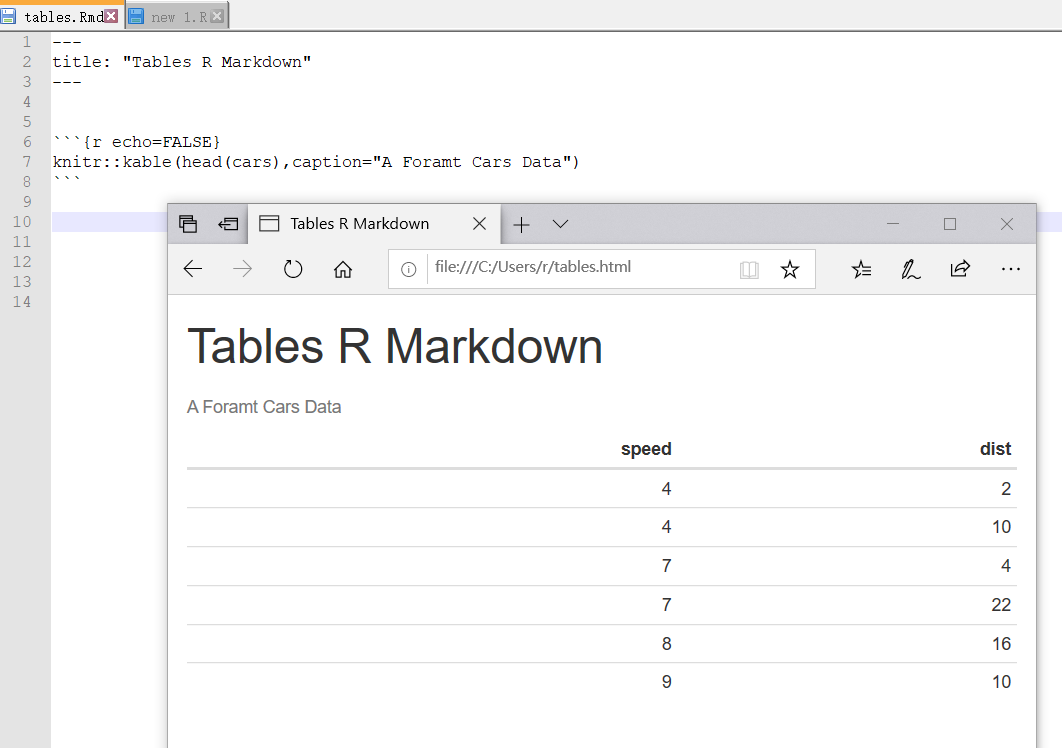Viewport: 1062px width, 748px height.
Task: Open a new browser tab with plus
Action: coord(522,224)
